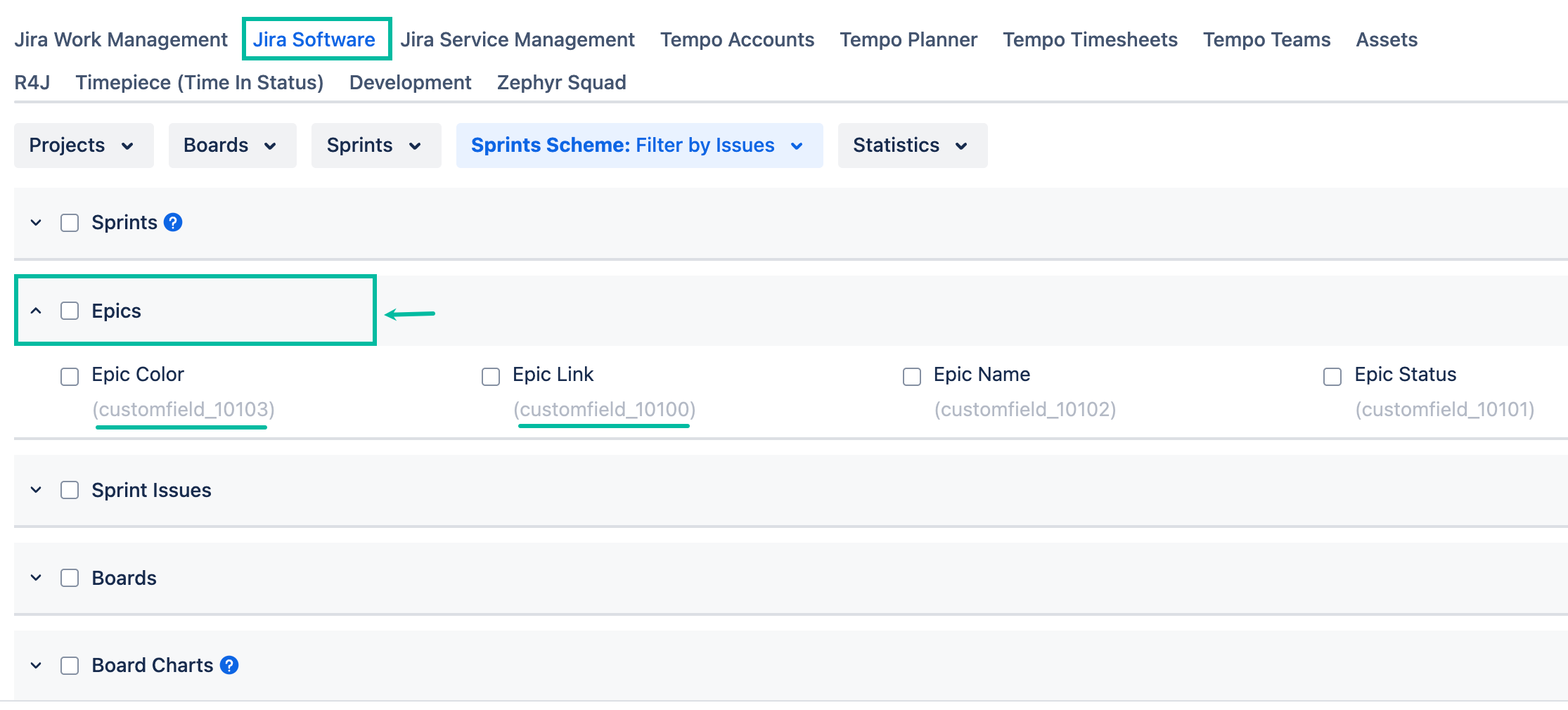Click the customfield_10102 identifier text
Image resolution: width=1568 pixels, height=710 pixels.
coord(1025,409)
